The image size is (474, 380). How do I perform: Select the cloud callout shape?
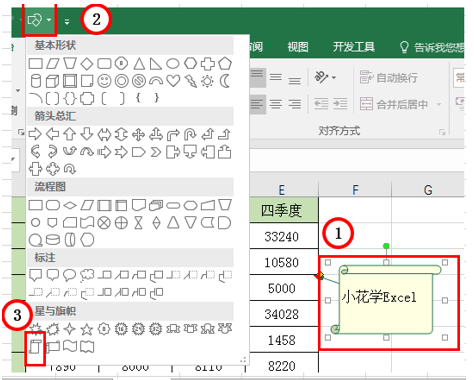pos(87,275)
